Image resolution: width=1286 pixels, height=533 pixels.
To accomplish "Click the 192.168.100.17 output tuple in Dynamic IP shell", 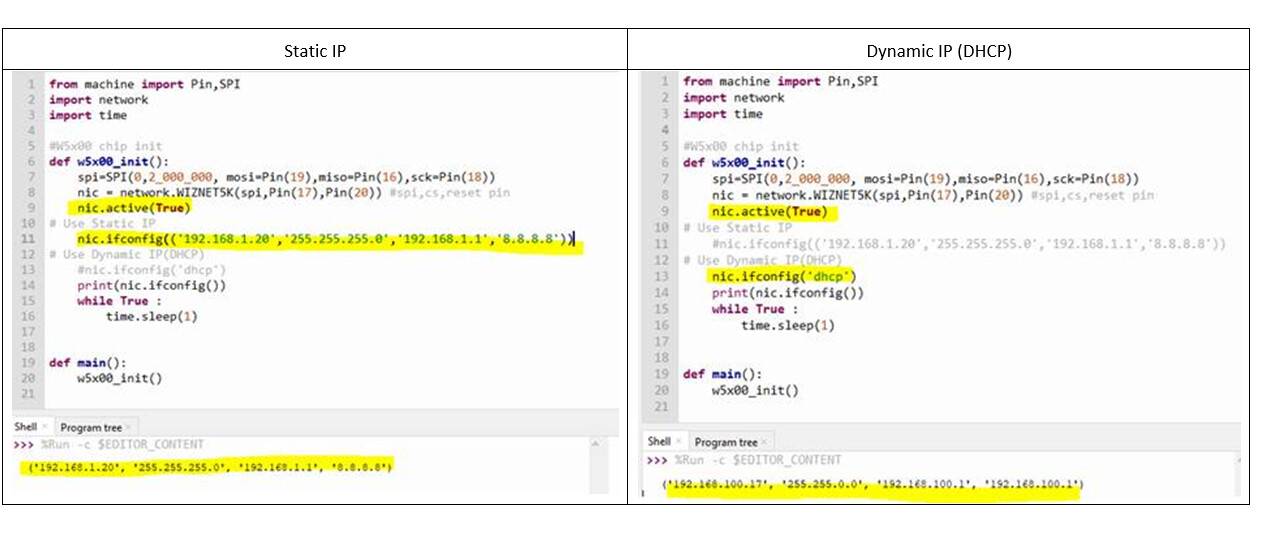I will [873, 486].
